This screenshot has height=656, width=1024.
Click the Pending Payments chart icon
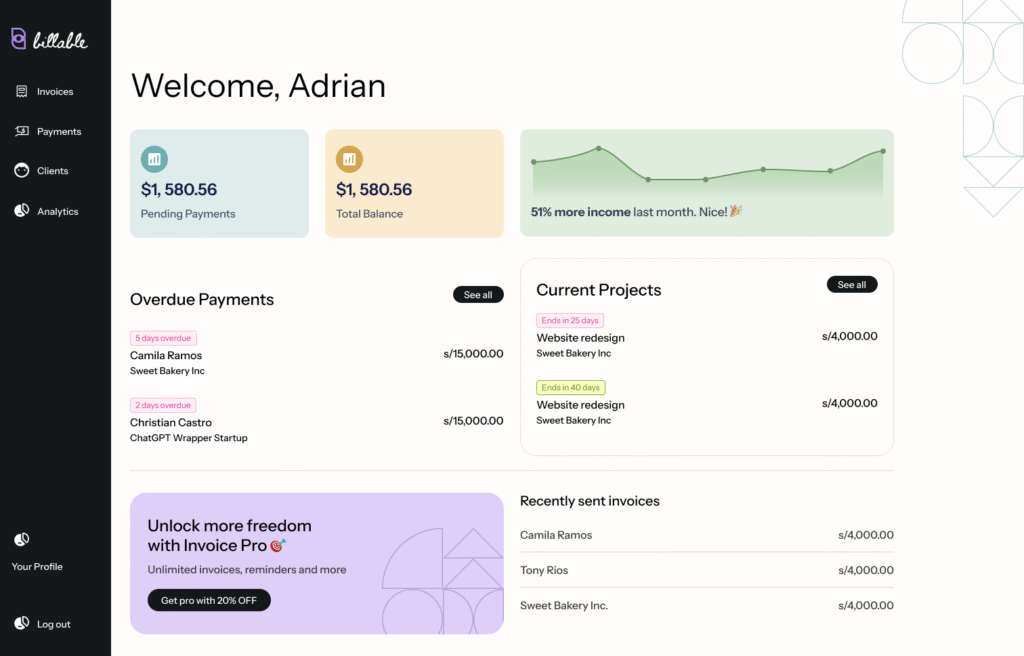click(154, 158)
